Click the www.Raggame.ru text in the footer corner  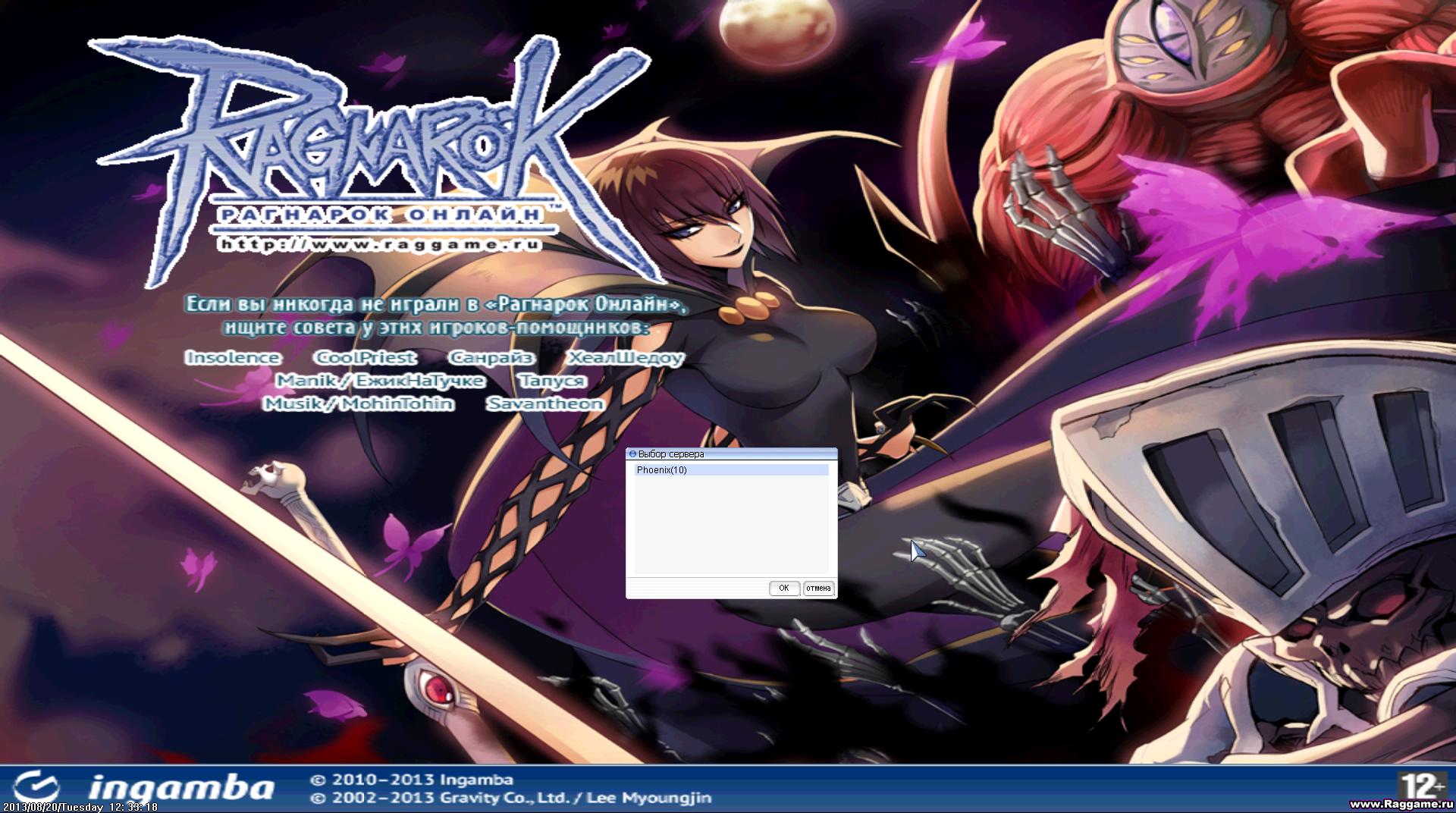click(1401, 805)
